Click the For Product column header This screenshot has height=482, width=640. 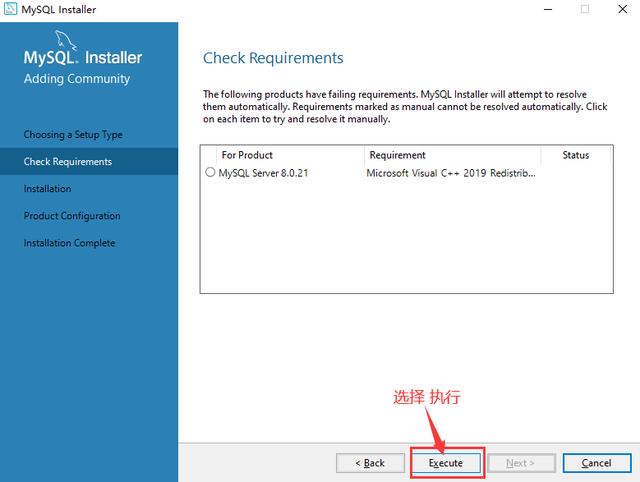point(247,155)
